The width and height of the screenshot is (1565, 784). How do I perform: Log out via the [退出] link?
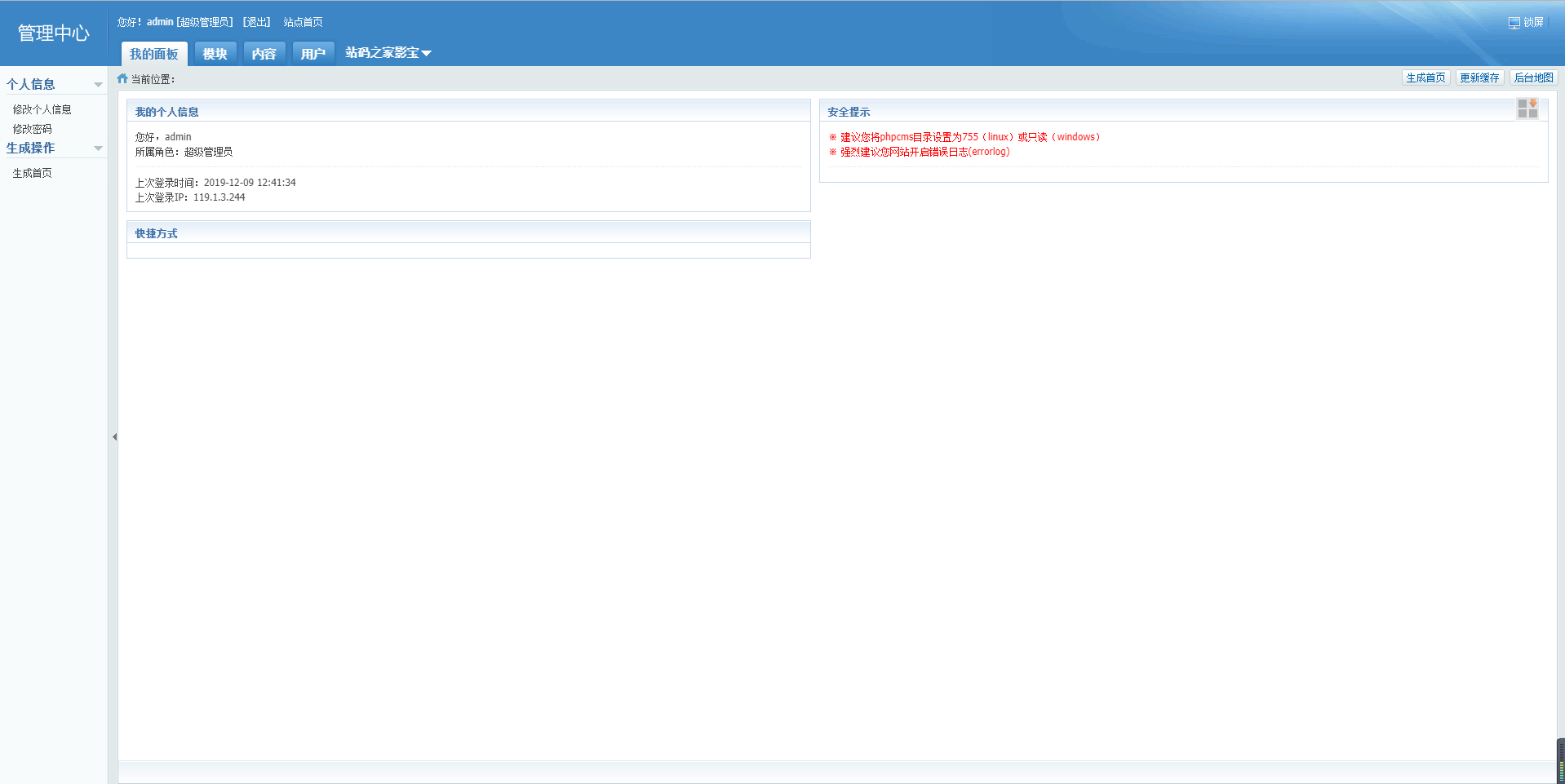tap(257, 22)
